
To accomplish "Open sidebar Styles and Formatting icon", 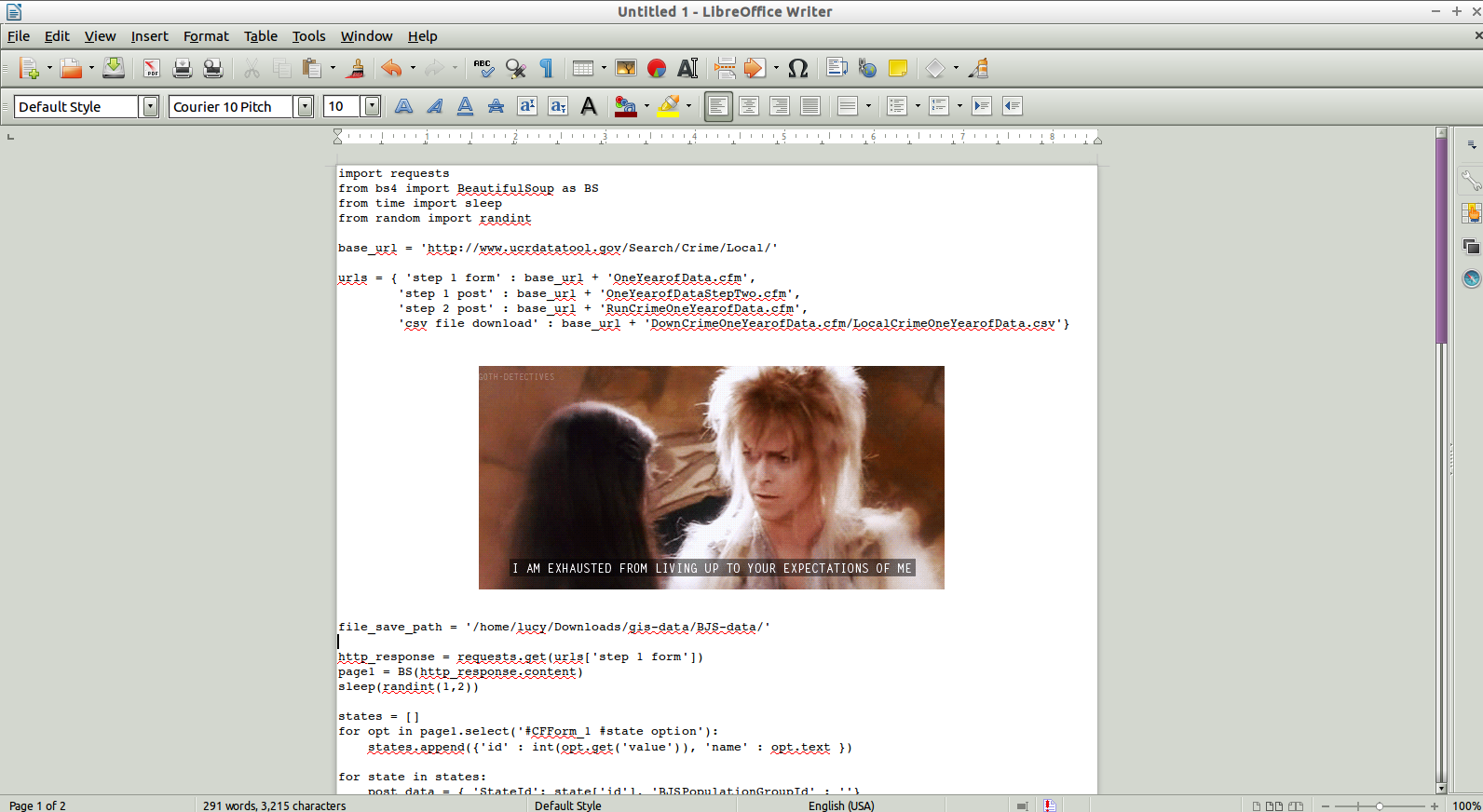I will coord(1471,213).
